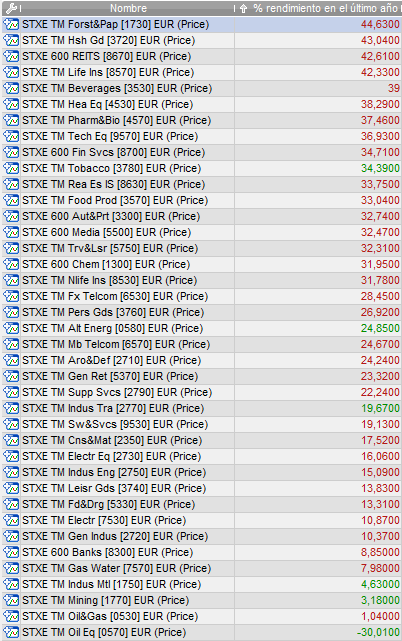This screenshot has height=641, width=402.
Task: Click the chart icon beside STXE TM Forst&Pap
Action: pos(11,25)
